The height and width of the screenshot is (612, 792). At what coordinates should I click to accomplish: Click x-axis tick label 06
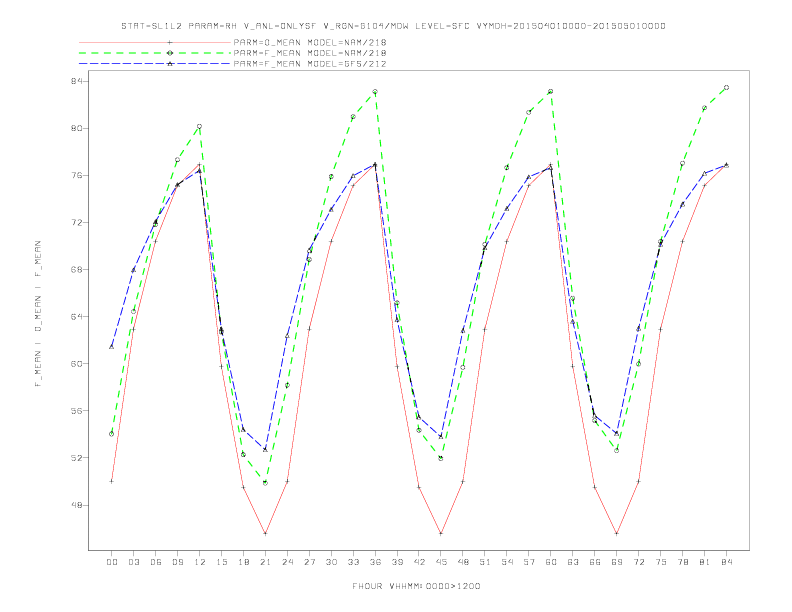[156, 562]
